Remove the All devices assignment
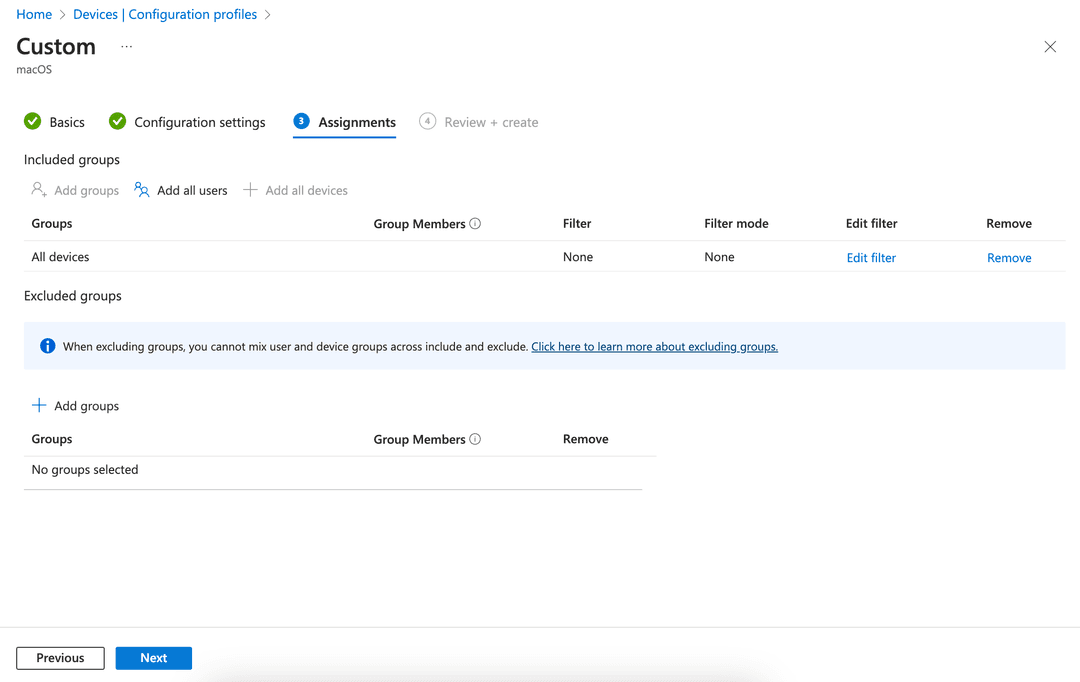1080x682 pixels. coord(1008,257)
